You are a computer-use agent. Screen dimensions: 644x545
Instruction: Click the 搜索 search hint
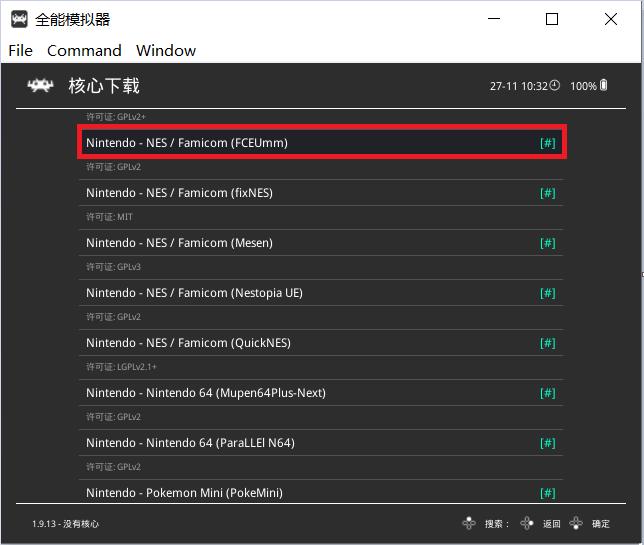coord(497,524)
